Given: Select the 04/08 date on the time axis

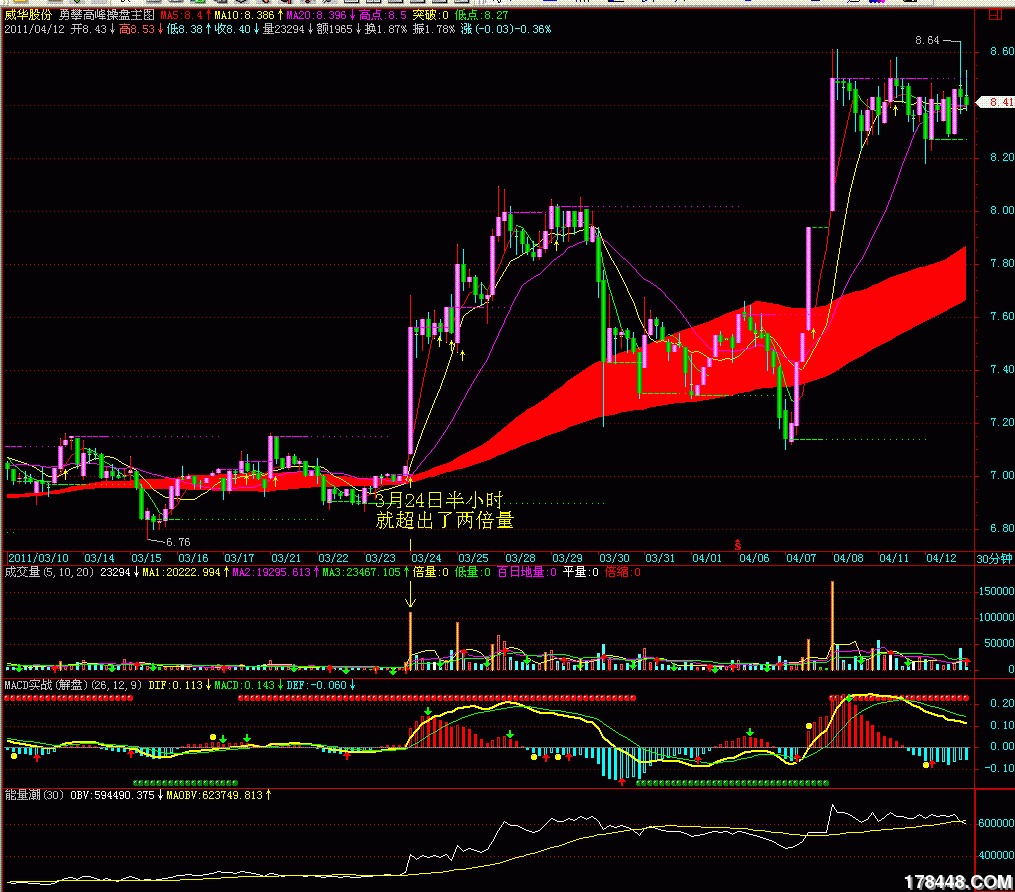Looking at the screenshot, I should [x=848, y=558].
